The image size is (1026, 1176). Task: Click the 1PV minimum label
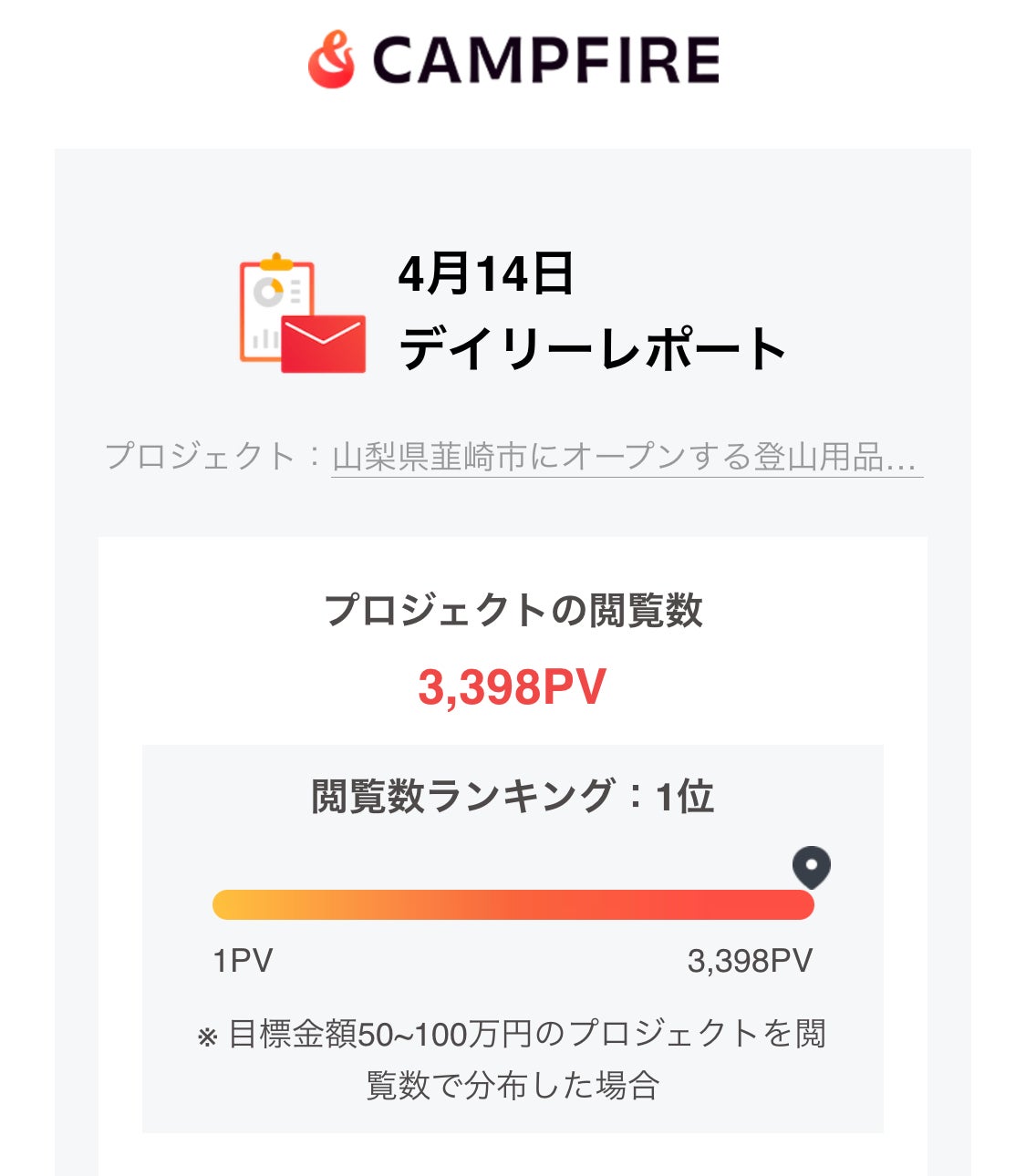(243, 961)
